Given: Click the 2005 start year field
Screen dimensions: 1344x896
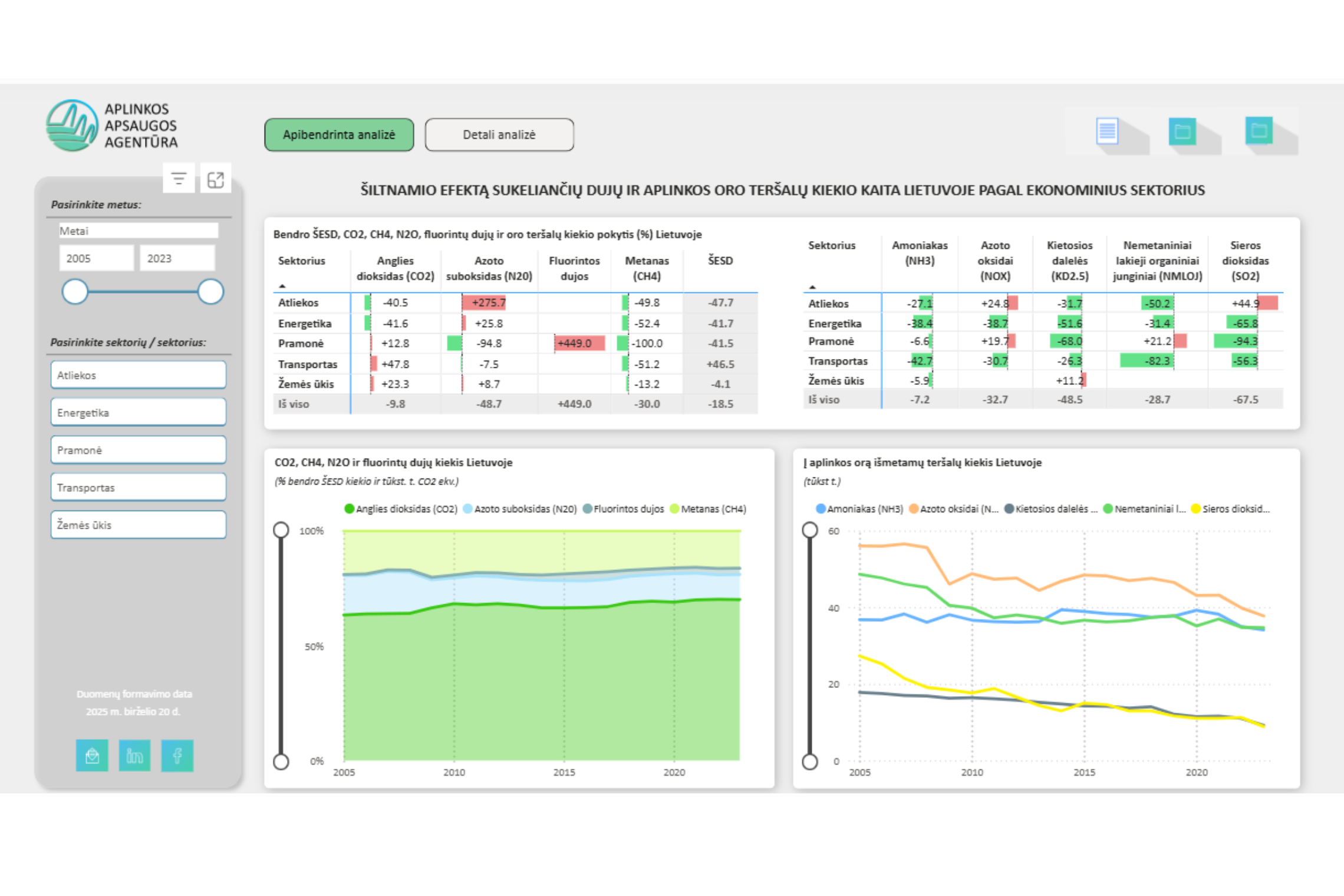Looking at the screenshot, I should tap(97, 258).
